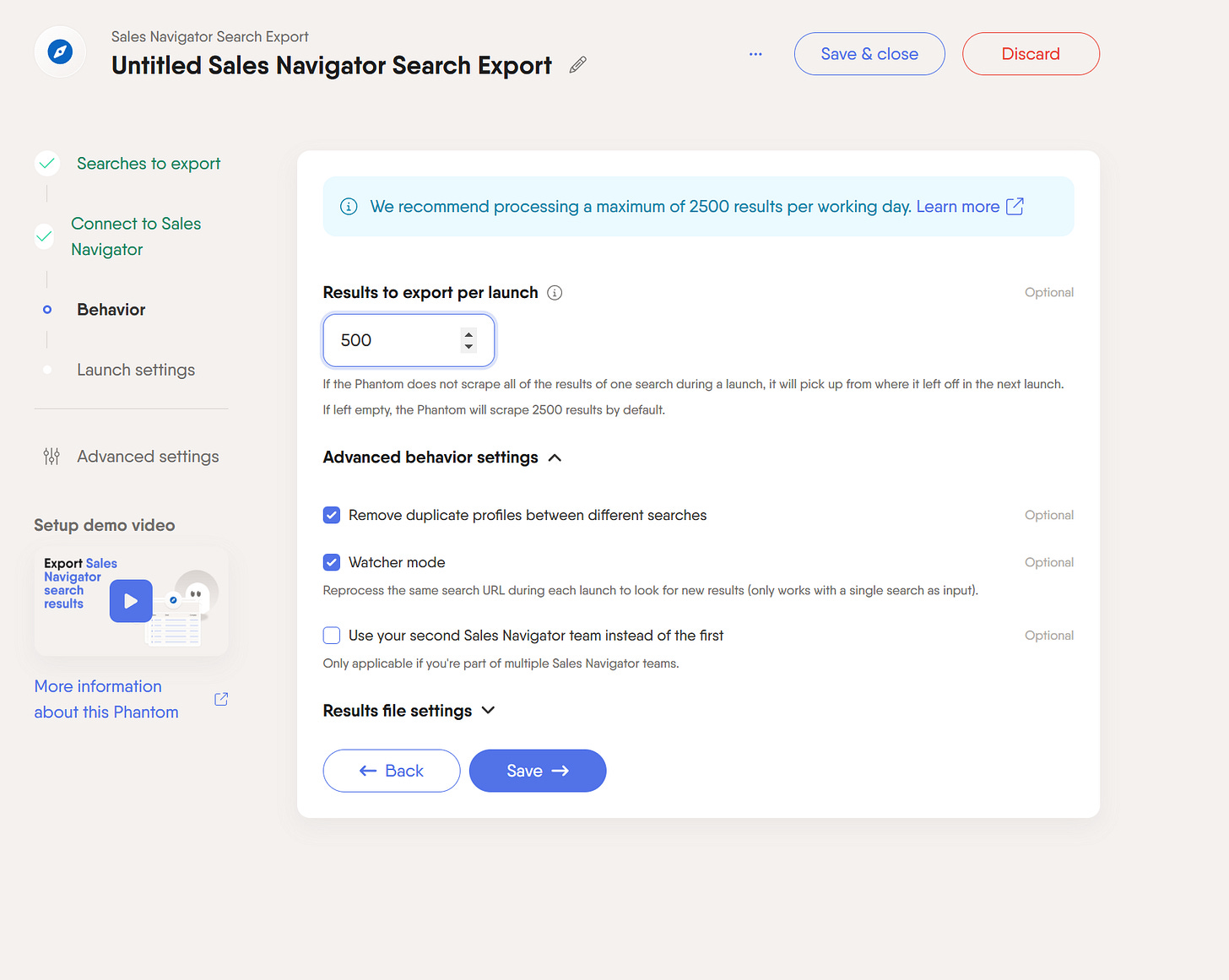Click the Results to export per launch label
Screen dimensions: 1229x980
[430, 293]
